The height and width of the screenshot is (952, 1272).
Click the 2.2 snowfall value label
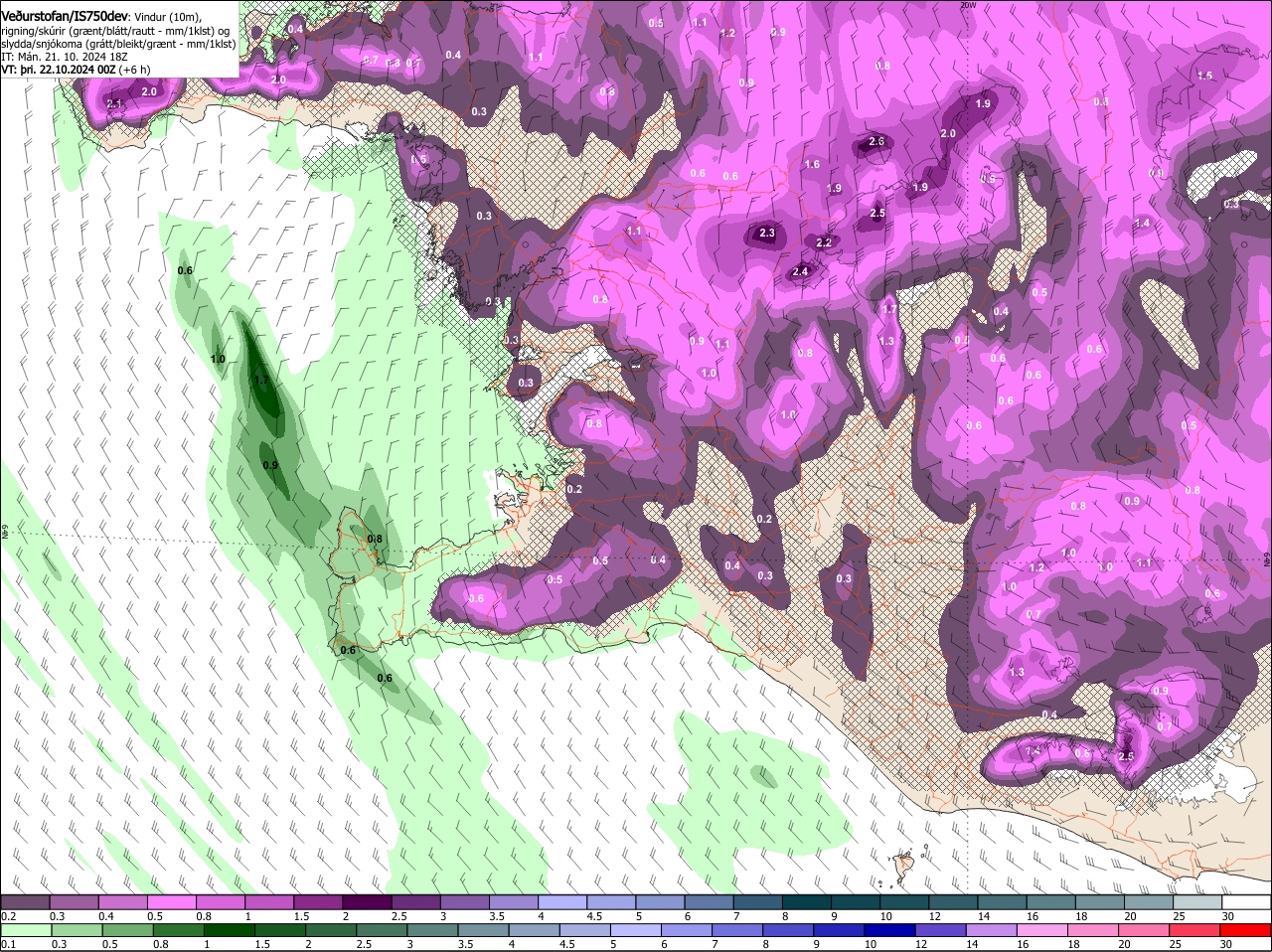pos(824,242)
